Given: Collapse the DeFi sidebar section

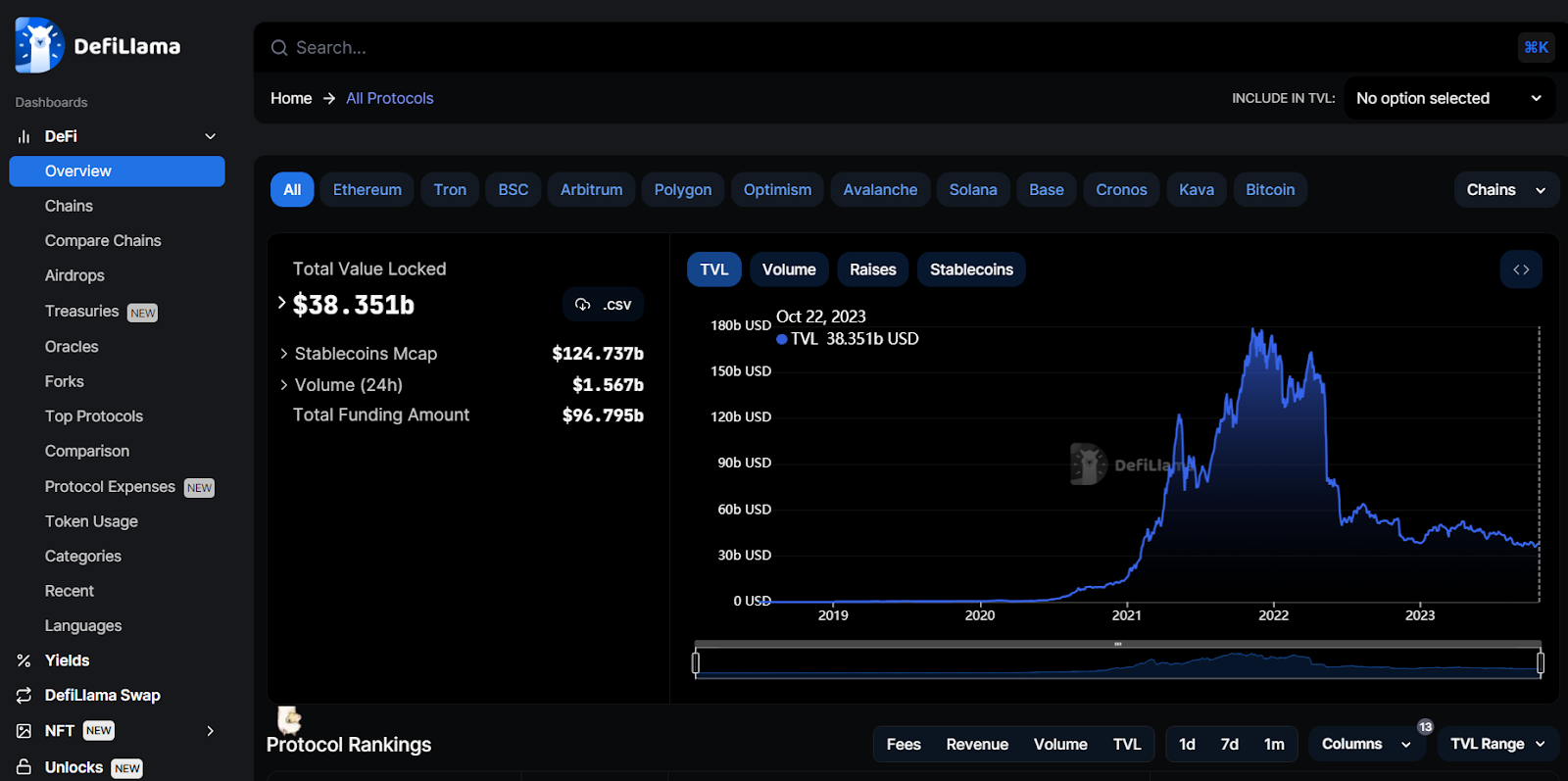Looking at the screenshot, I should point(210,136).
